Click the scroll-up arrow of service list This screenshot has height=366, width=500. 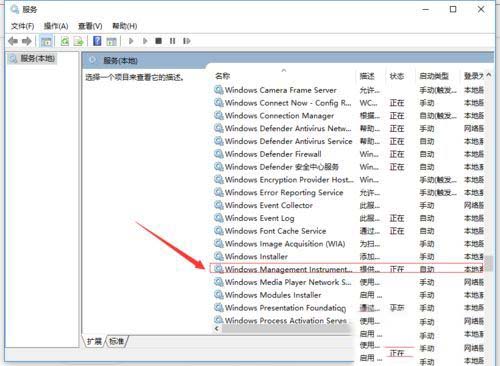point(489,75)
